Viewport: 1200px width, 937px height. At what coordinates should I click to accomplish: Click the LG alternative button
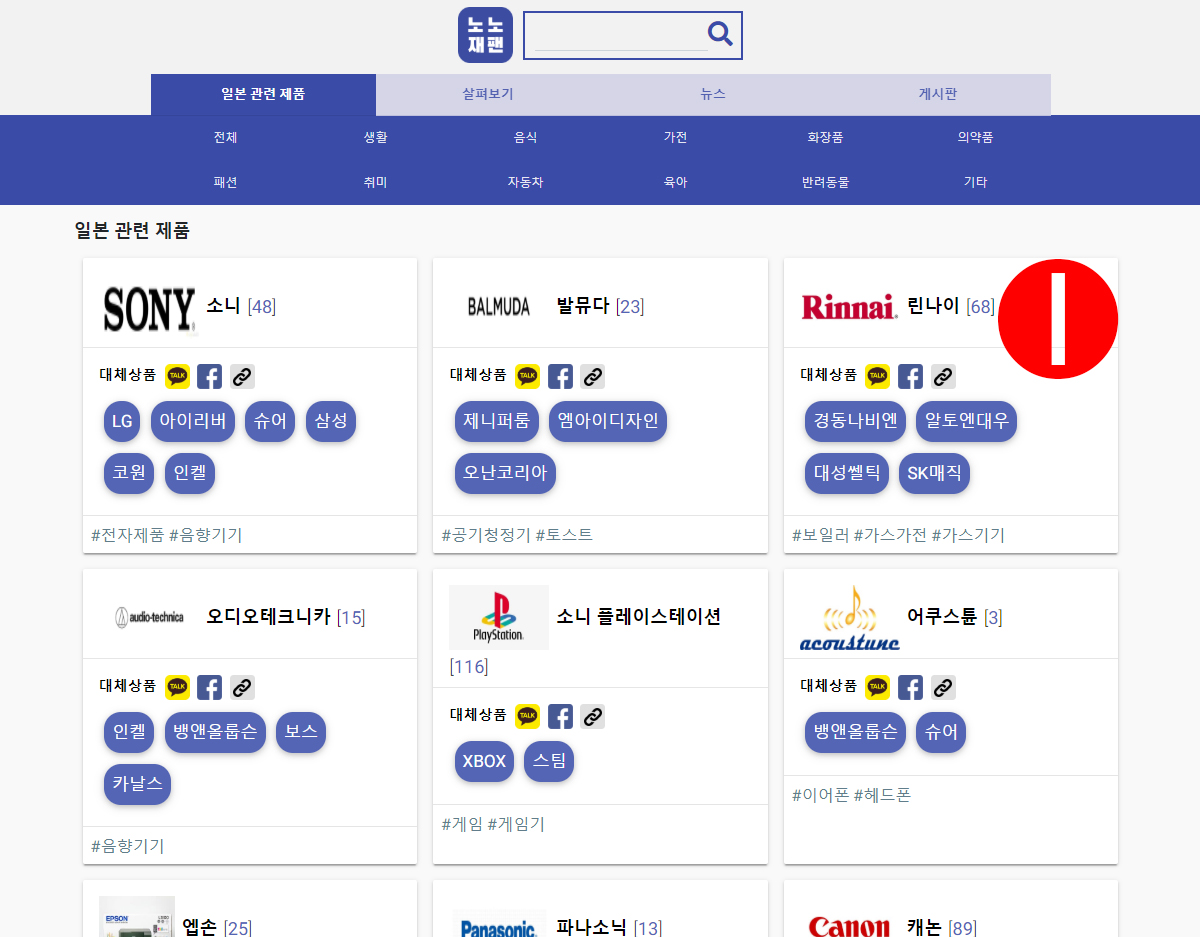[x=122, y=421]
